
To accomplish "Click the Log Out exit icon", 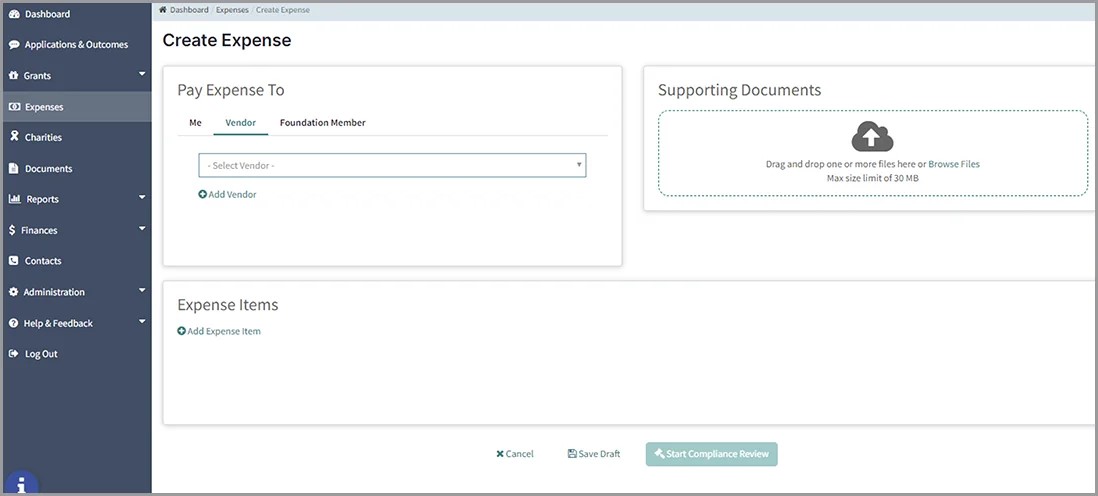I will [13, 354].
